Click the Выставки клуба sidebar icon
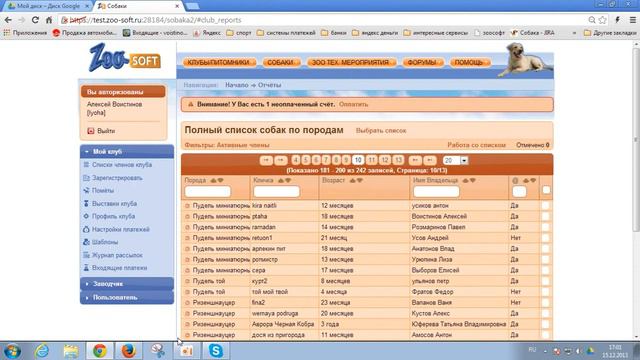Screen dimensions: 640x360 coord(86,204)
